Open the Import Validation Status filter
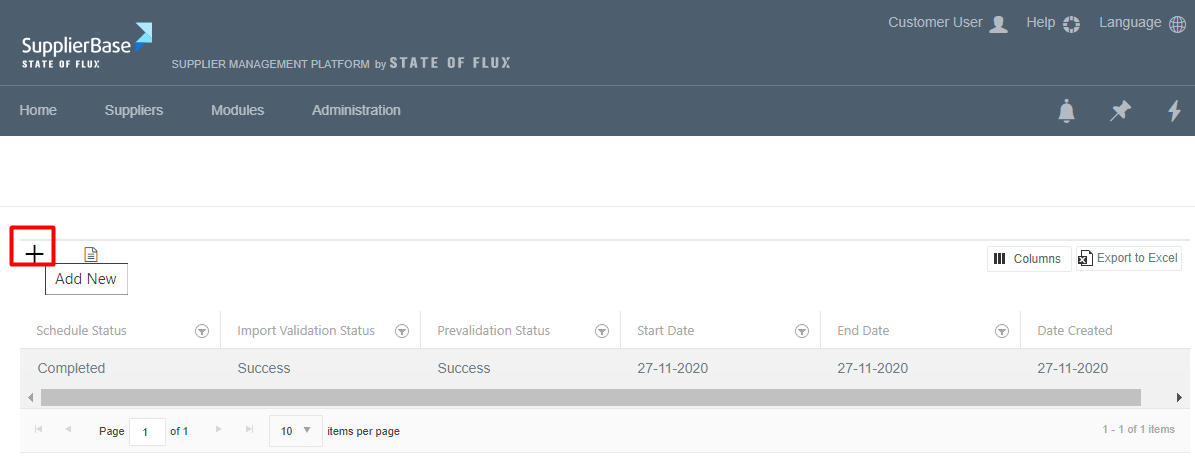 tap(402, 331)
